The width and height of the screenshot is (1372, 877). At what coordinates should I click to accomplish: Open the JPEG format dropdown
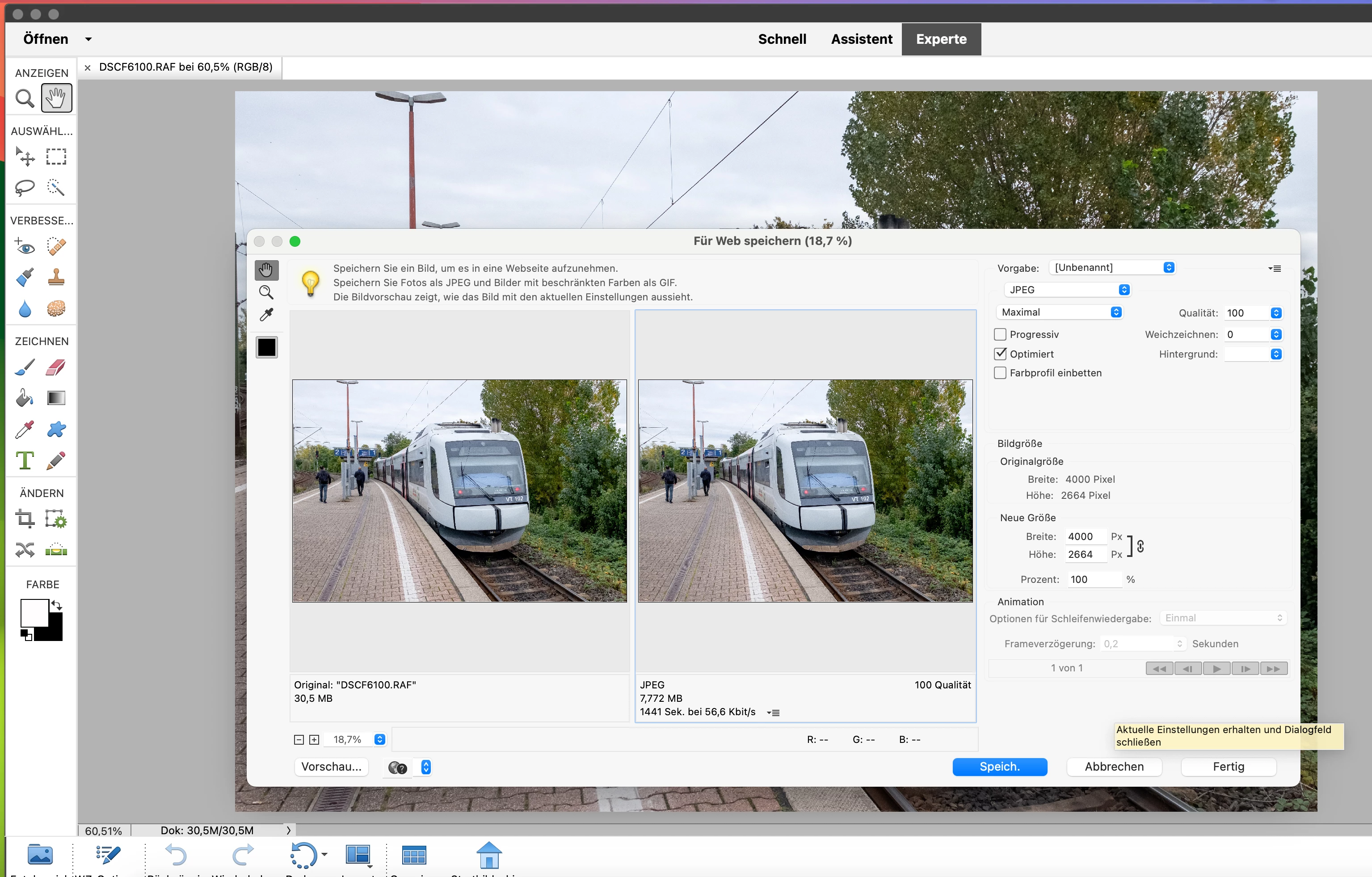[1066, 290]
